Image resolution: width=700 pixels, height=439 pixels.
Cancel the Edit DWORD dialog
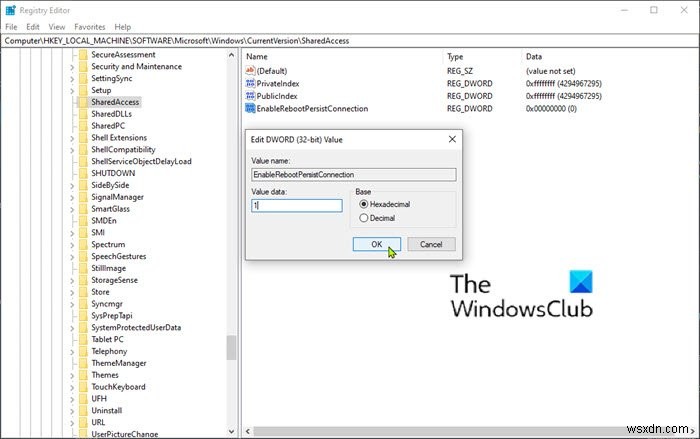pos(431,244)
